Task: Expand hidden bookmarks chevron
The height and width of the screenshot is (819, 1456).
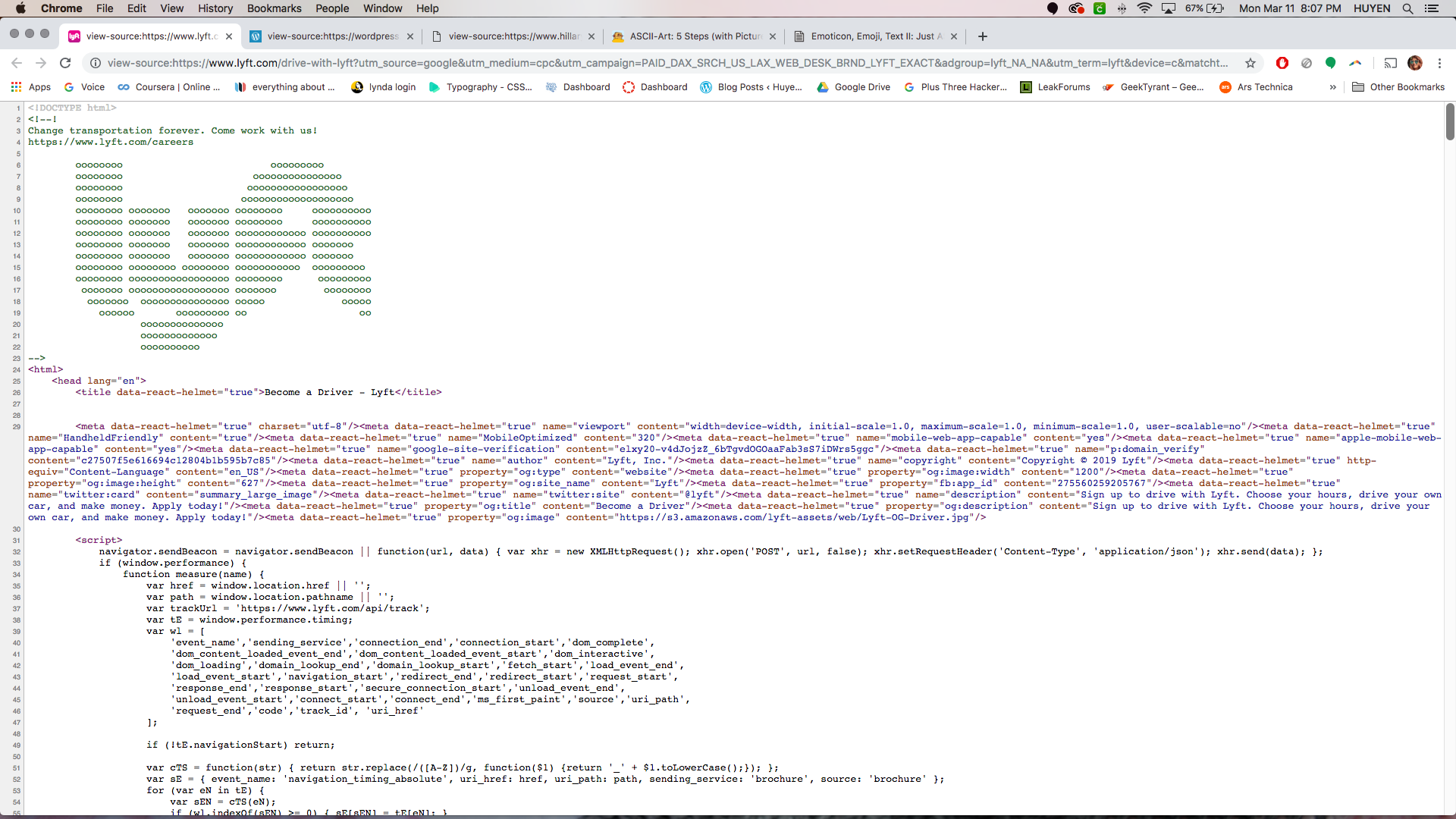Action: (1332, 87)
